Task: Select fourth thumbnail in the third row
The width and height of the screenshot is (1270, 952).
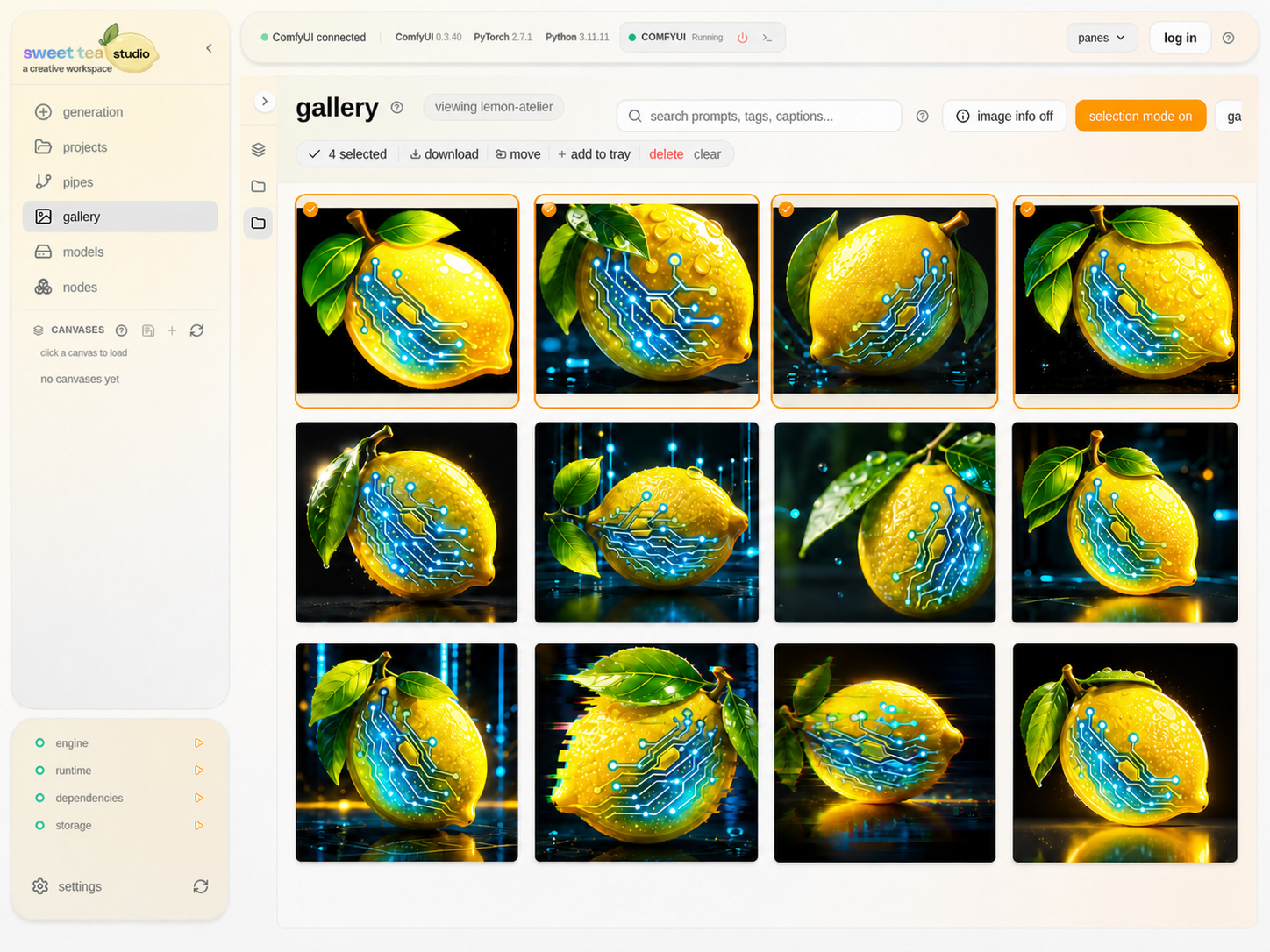Action: pos(1124,753)
